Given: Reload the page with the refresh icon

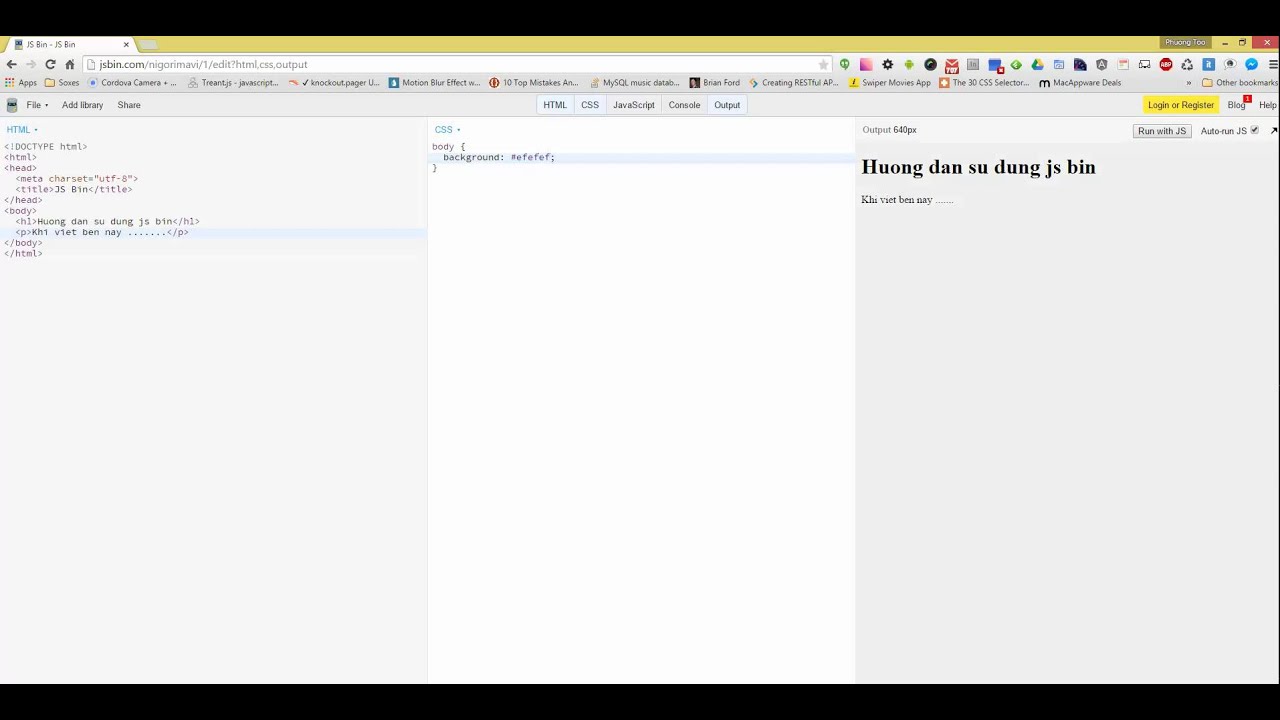Looking at the screenshot, I should 50,64.
